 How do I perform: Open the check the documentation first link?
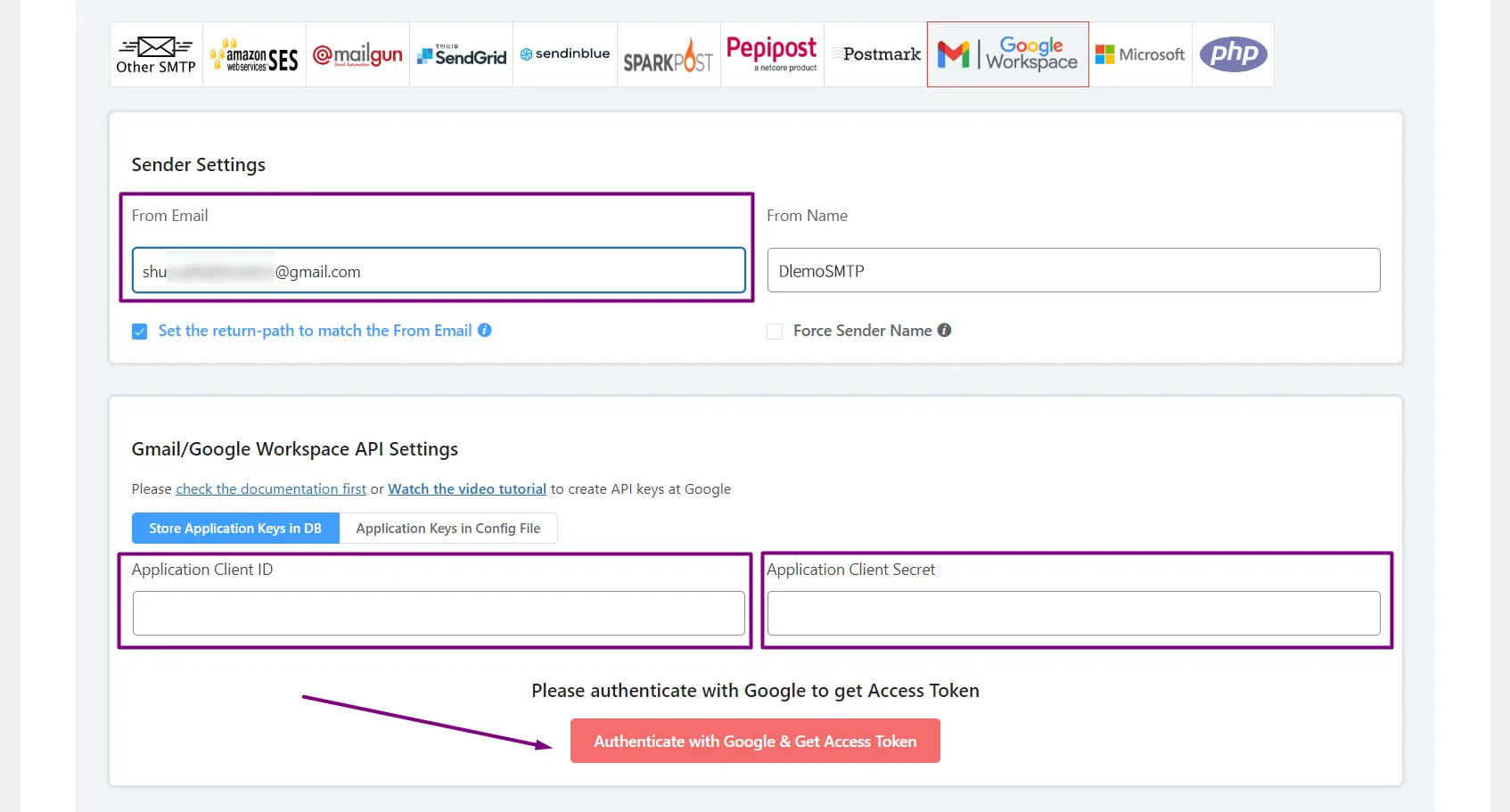pos(271,489)
